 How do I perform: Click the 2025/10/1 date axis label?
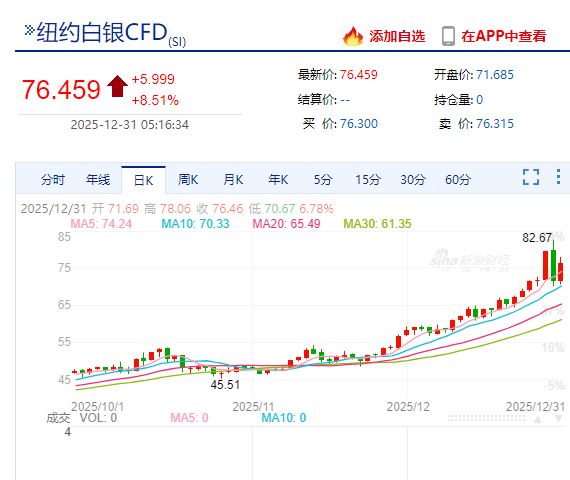click(x=97, y=407)
